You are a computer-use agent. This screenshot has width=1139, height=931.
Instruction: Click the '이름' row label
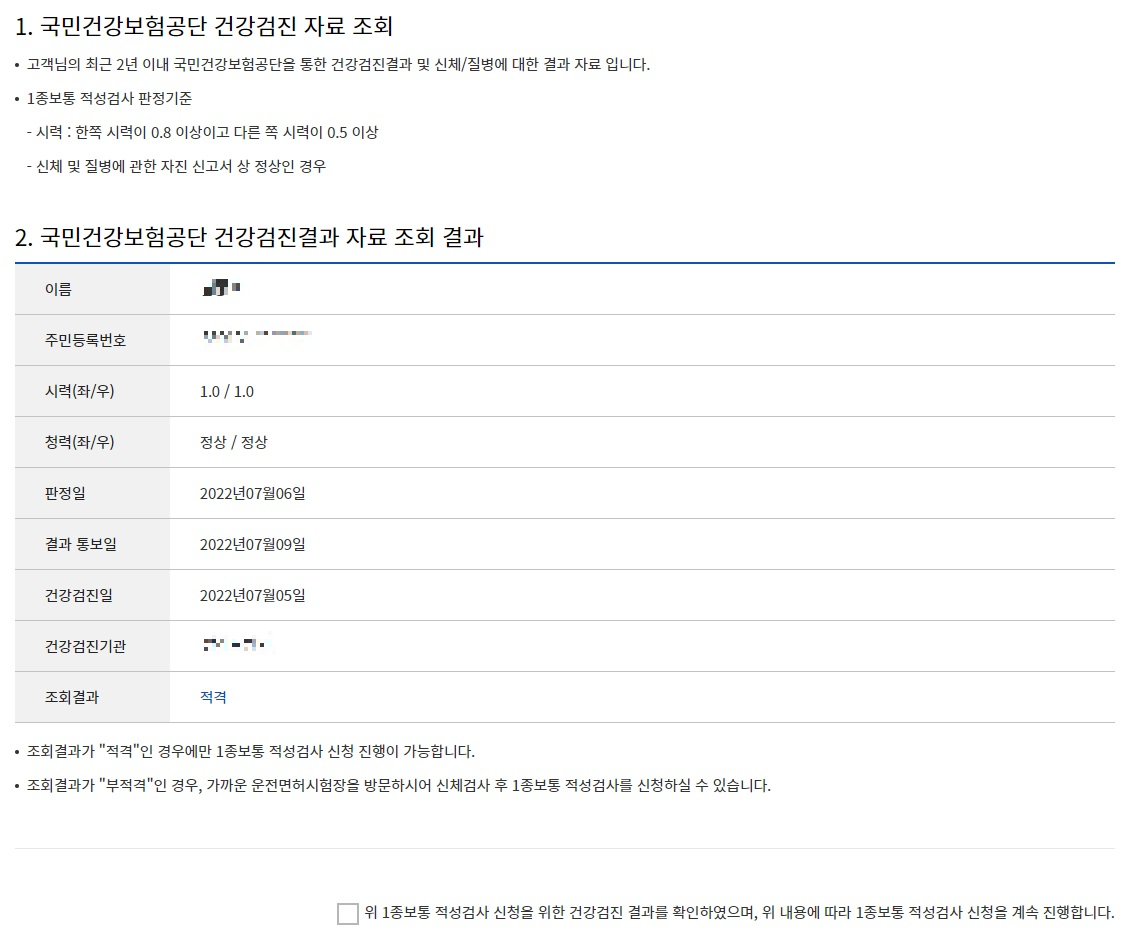58,289
